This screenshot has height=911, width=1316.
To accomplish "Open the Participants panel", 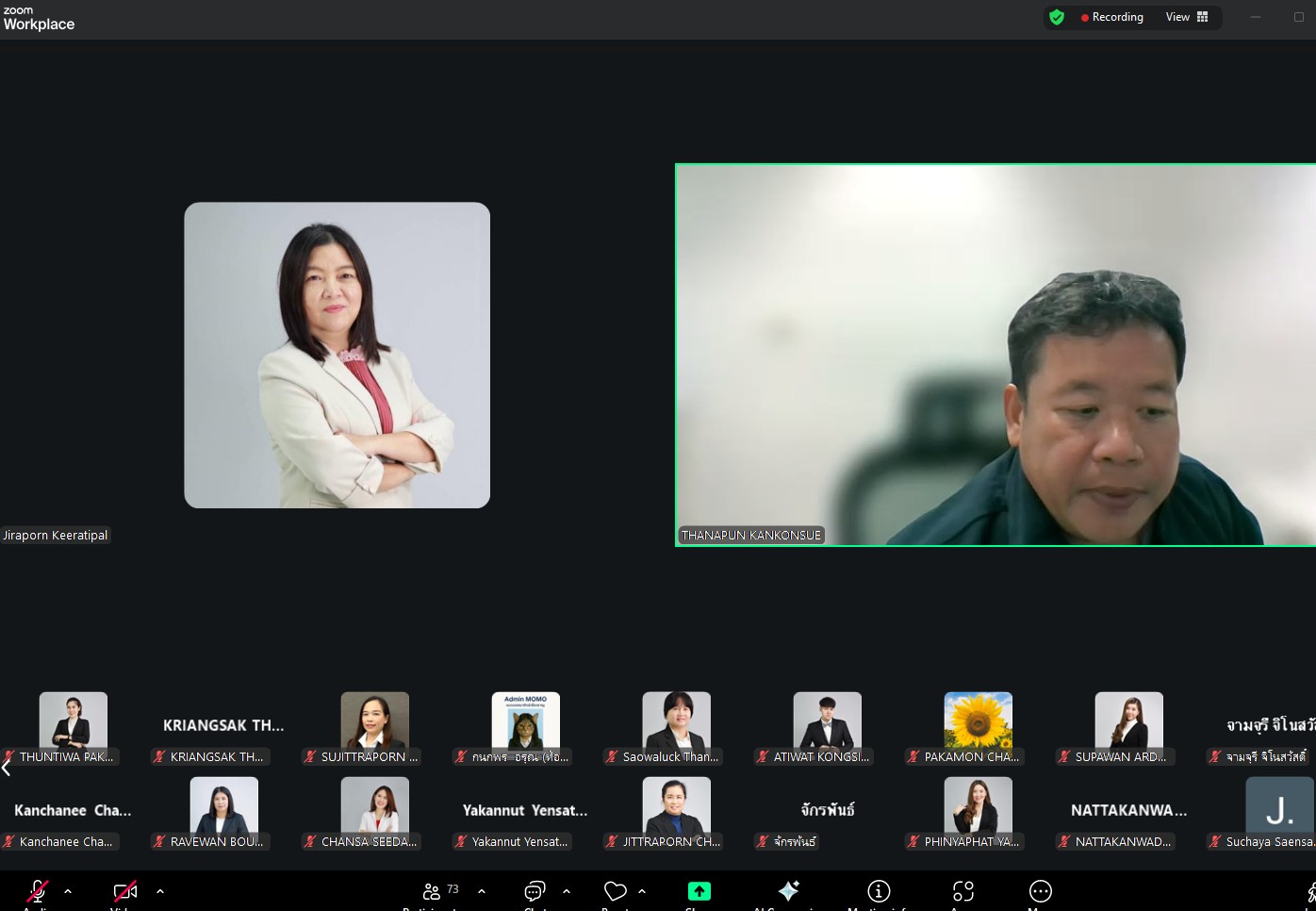I will pos(433,891).
